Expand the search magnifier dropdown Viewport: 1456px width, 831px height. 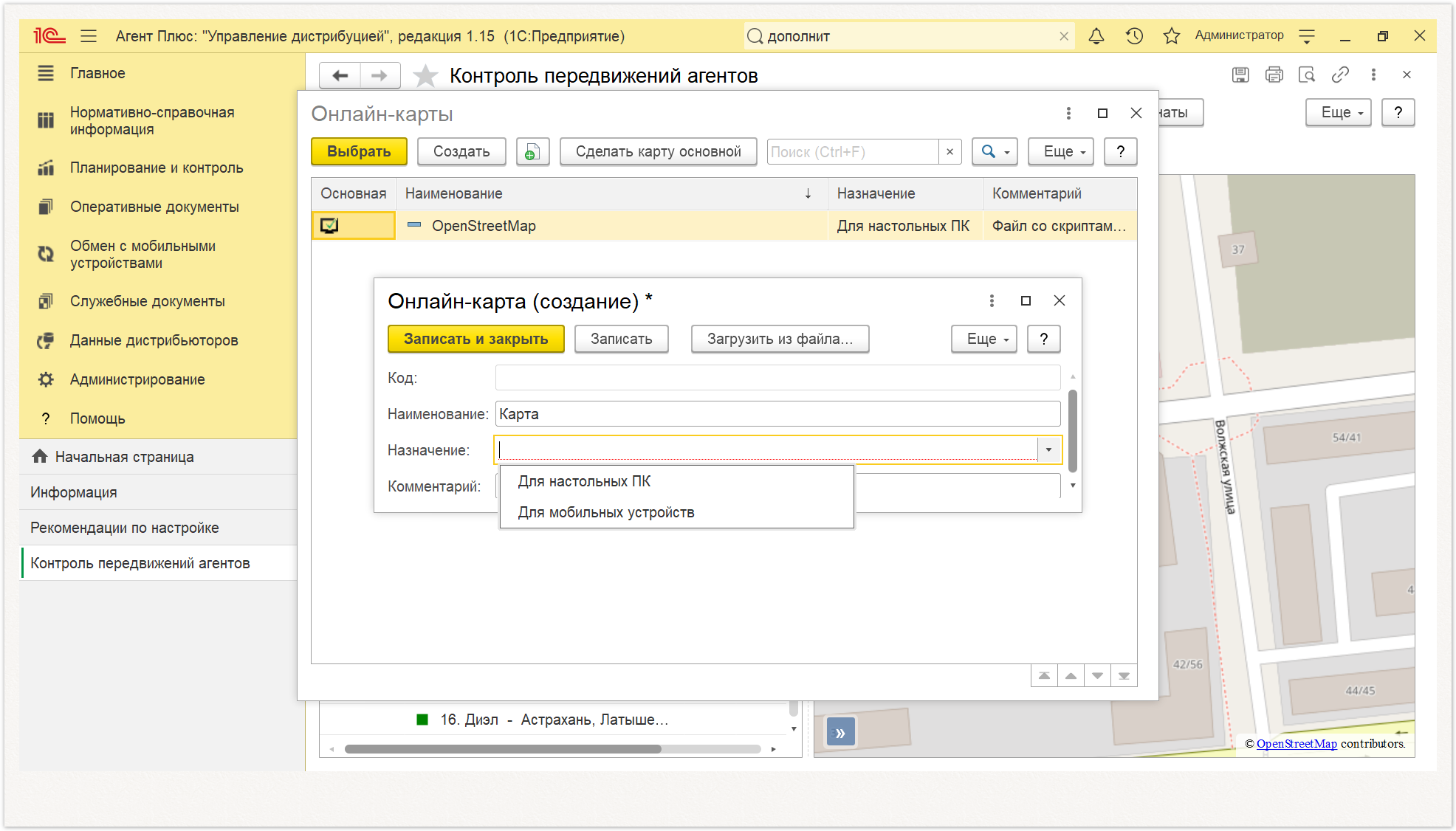[x=995, y=152]
